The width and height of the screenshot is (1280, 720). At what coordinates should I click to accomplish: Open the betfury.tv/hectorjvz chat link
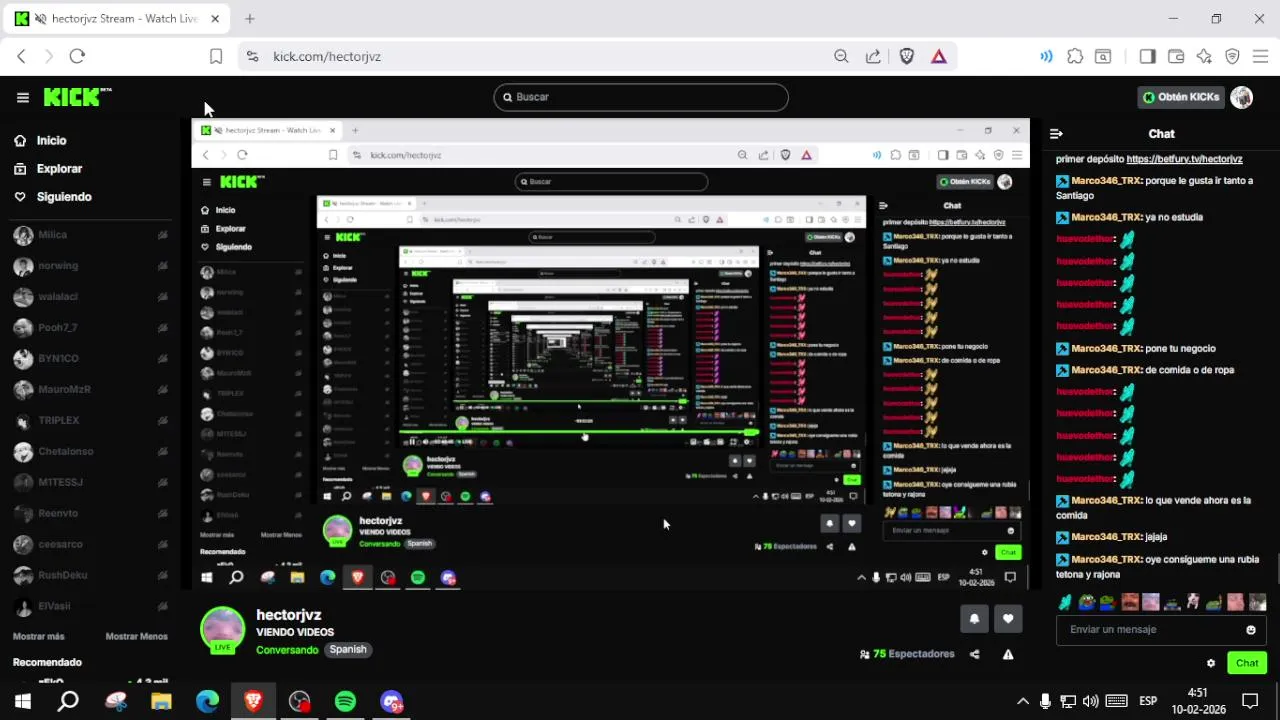point(1184,159)
